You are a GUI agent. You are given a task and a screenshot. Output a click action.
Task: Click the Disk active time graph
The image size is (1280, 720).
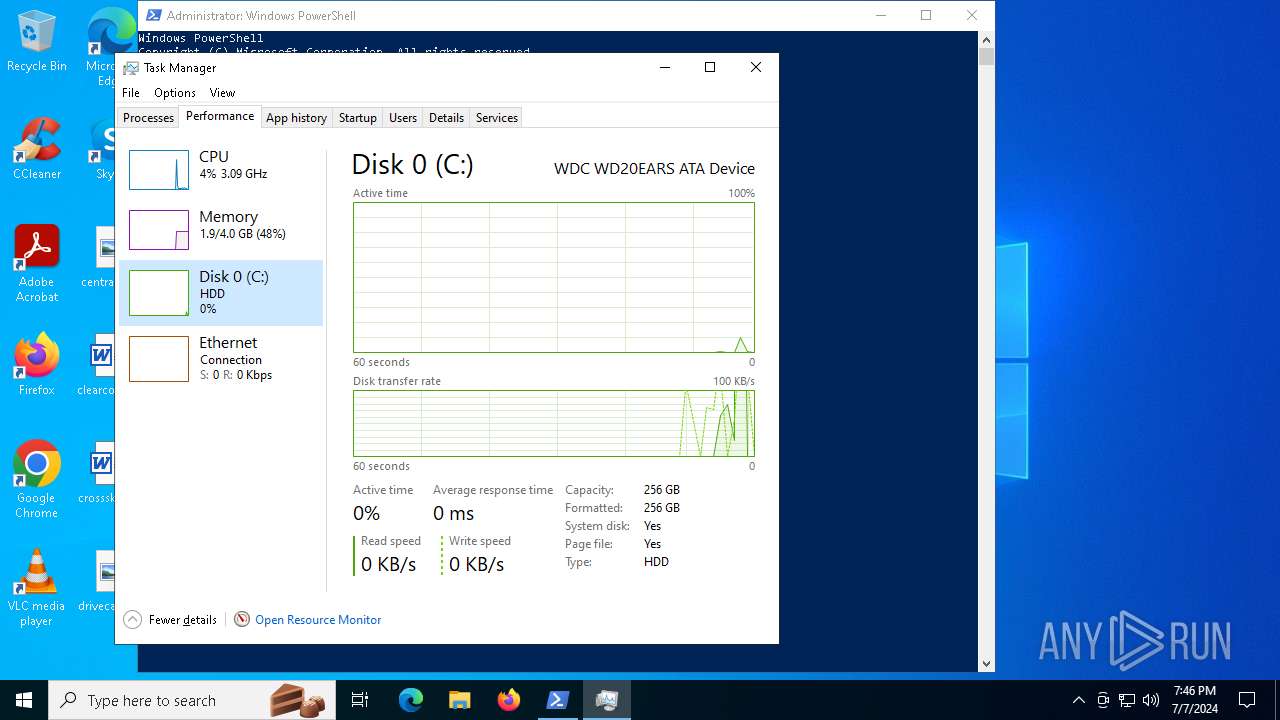(x=554, y=278)
